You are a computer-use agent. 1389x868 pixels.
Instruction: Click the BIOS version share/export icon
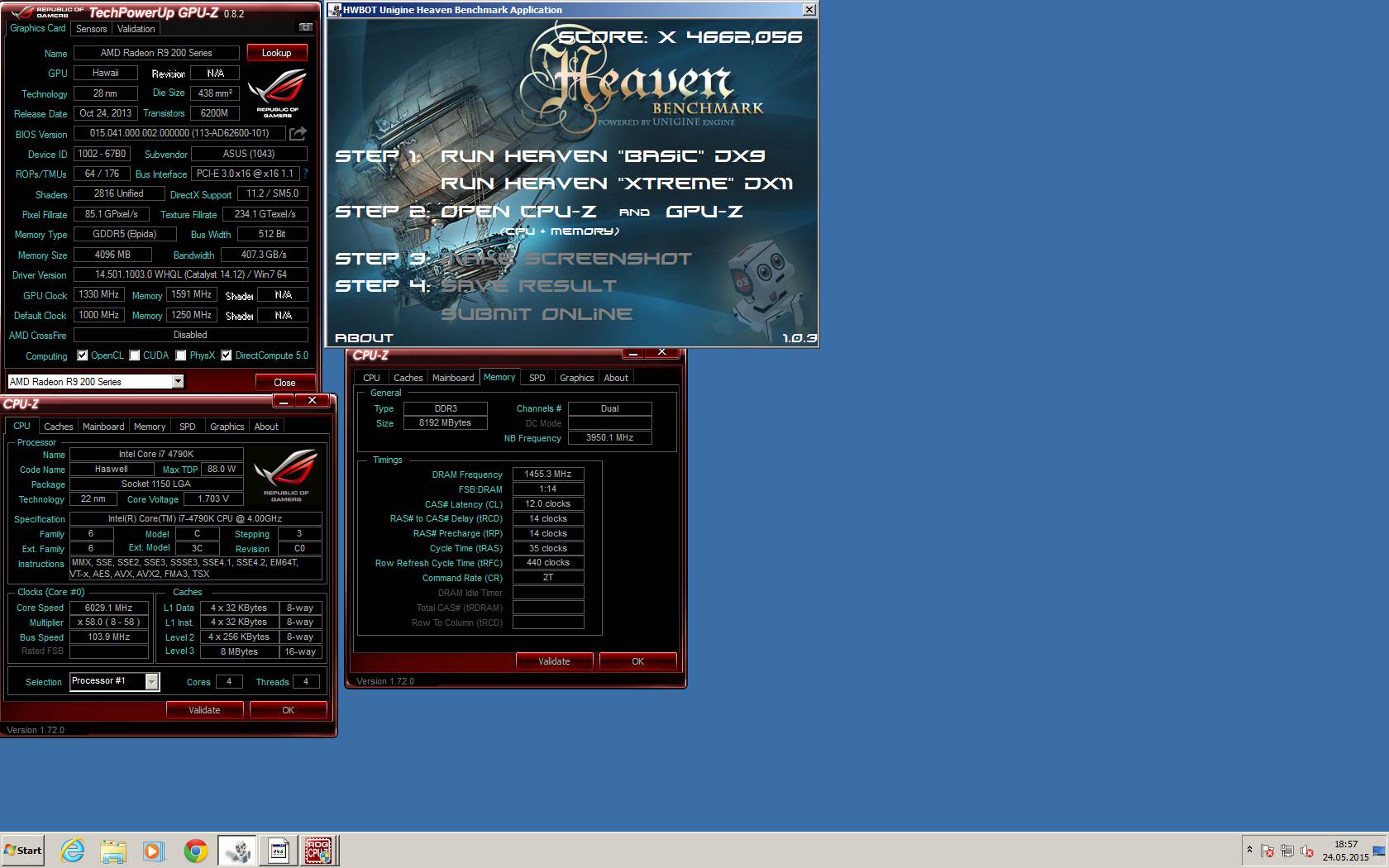click(x=298, y=133)
